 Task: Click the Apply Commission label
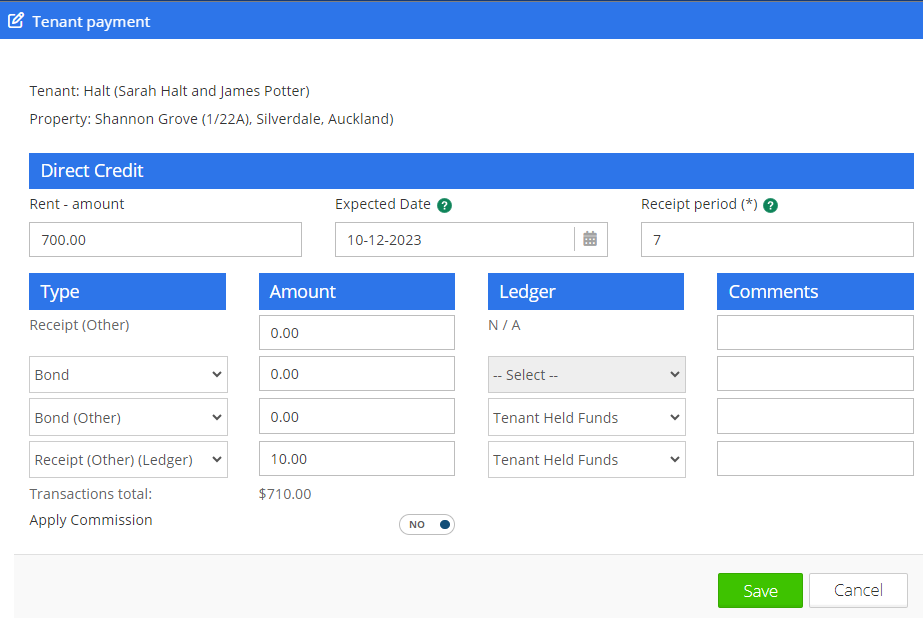(91, 520)
